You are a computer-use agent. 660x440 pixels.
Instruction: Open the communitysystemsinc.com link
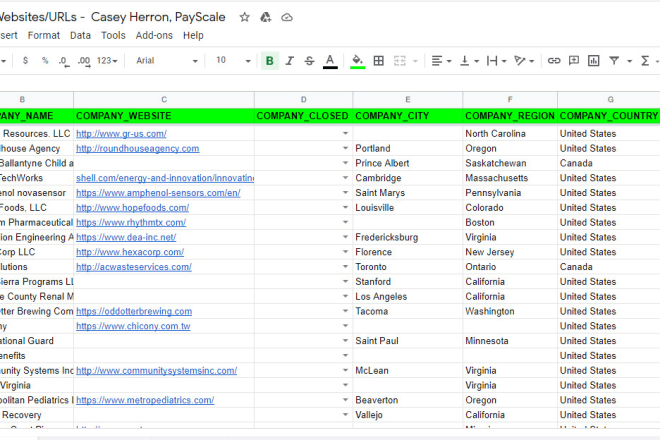coord(157,371)
